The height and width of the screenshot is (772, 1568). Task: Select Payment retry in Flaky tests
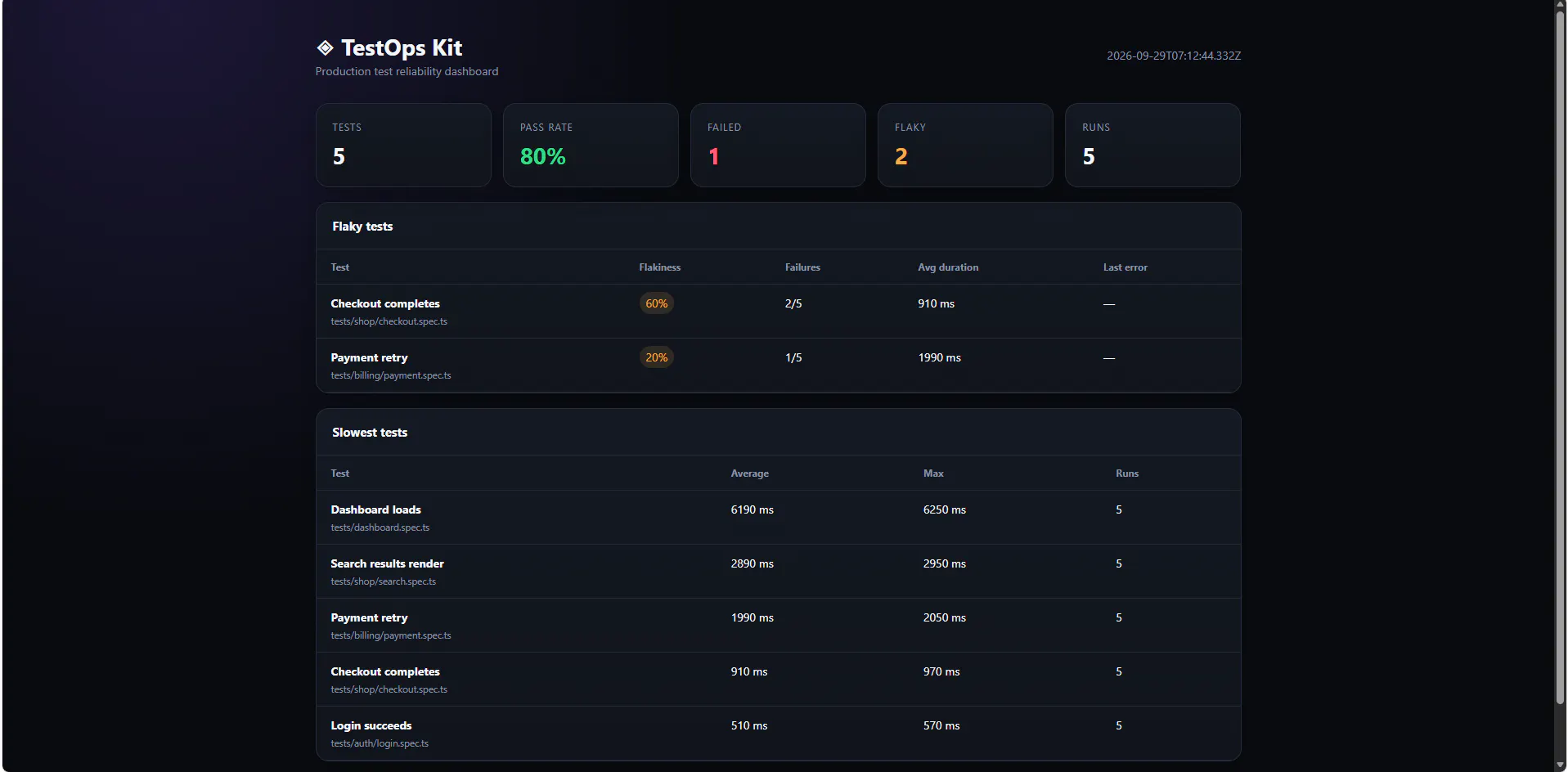click(369, 357)
